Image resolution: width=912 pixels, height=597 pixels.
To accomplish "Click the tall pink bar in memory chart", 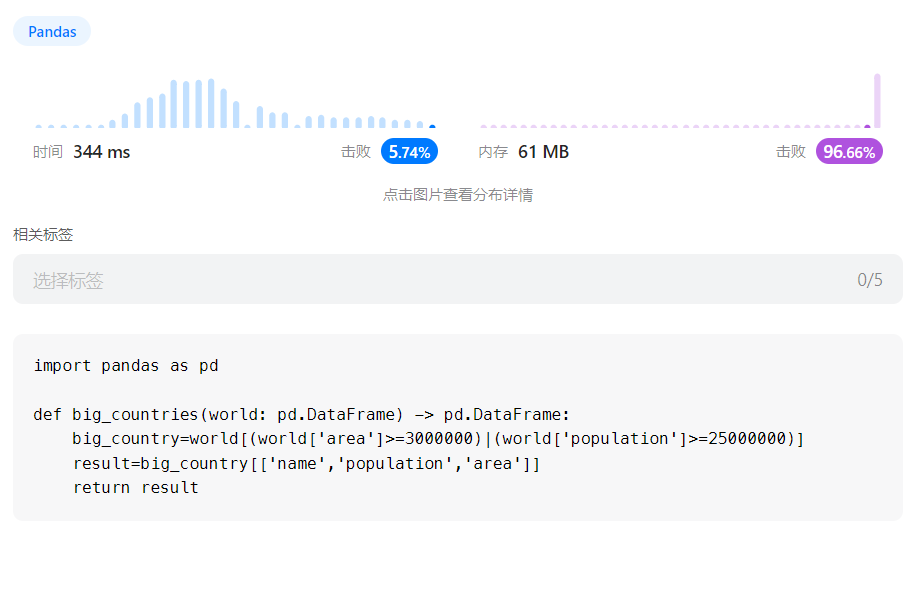I will pyautogui.click(x=875, y=100).
